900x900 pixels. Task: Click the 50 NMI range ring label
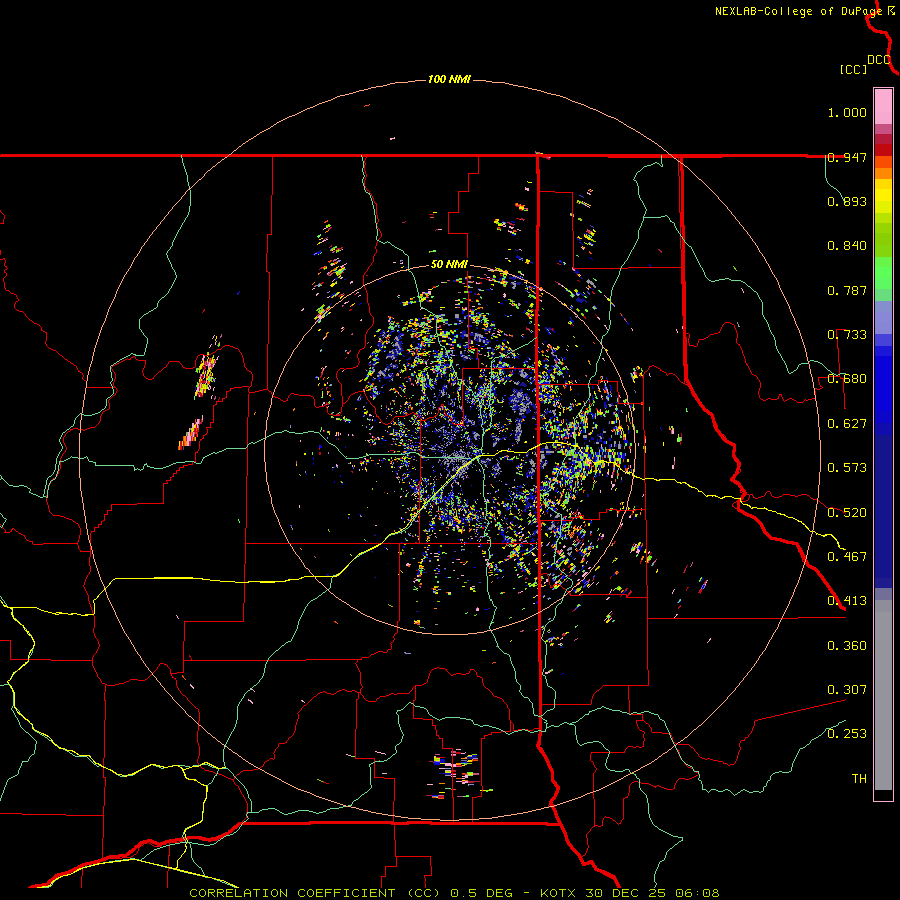point(449,265)
